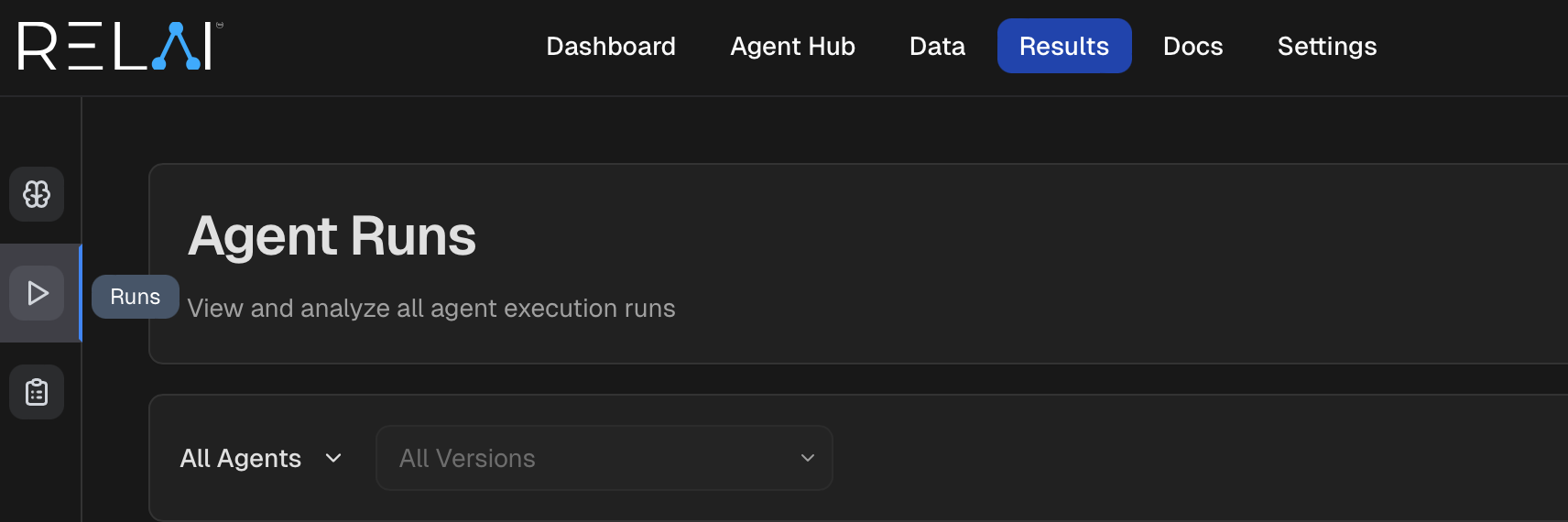The height and width of the screenshot is (522, 1568).
Task: Click the chevron beside All Agents
Action: (x=333, y=458)
